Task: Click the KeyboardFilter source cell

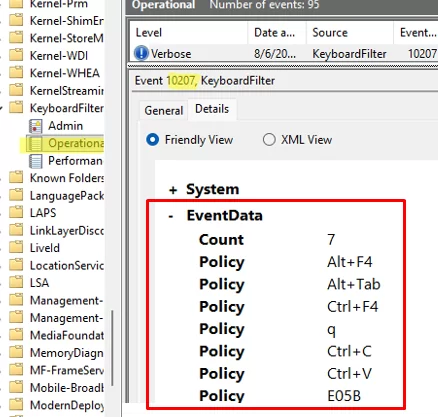Action: tap(349, 54)
